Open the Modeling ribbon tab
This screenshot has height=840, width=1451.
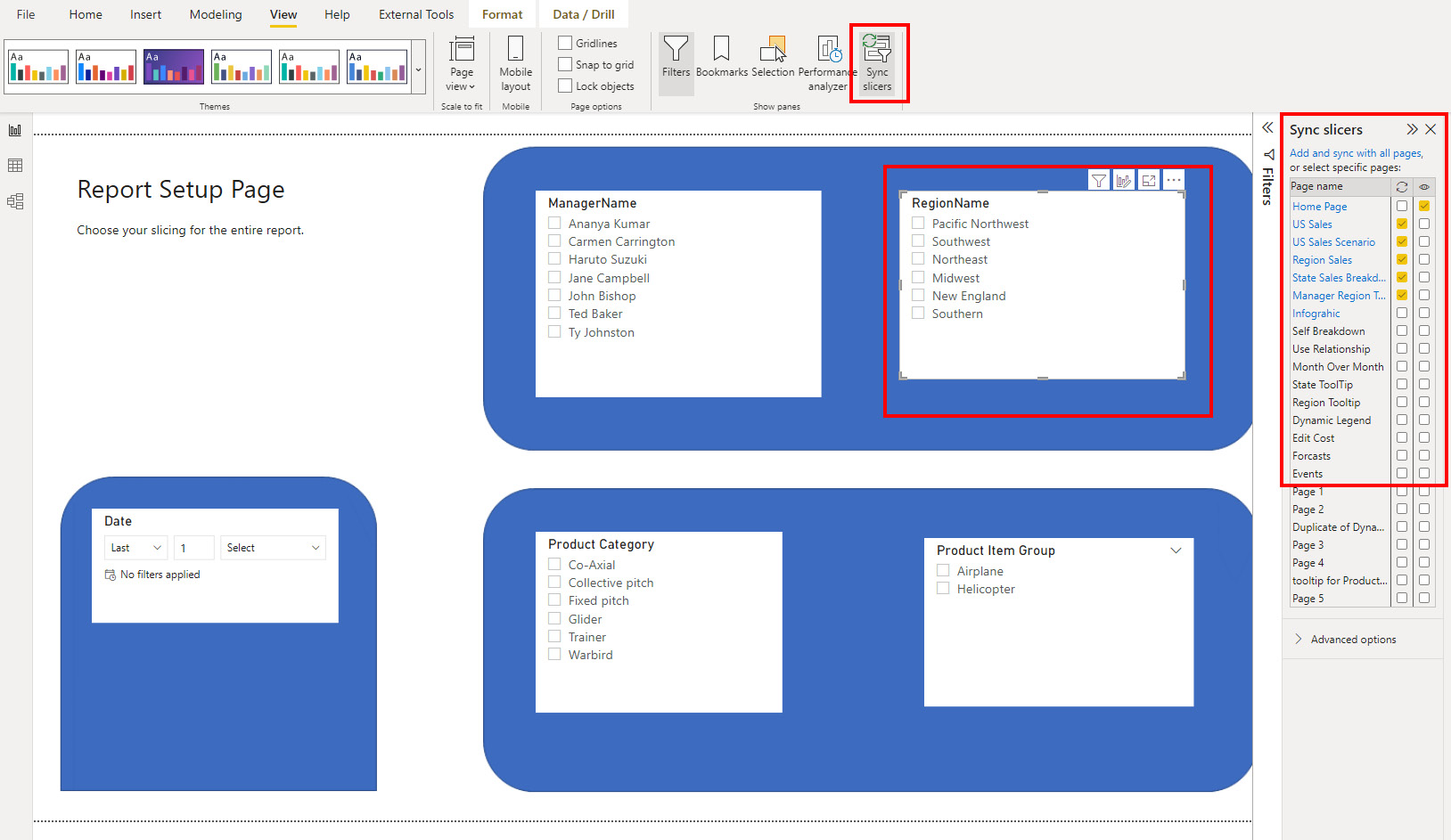coord(216,14)
